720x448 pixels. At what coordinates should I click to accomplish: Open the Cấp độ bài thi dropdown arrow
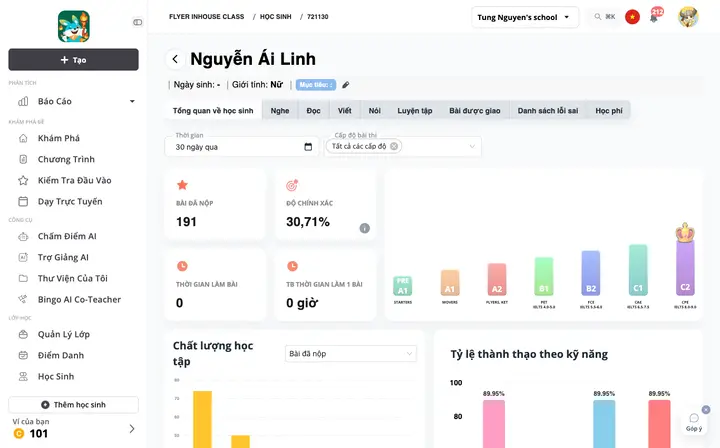pos(472,146)
